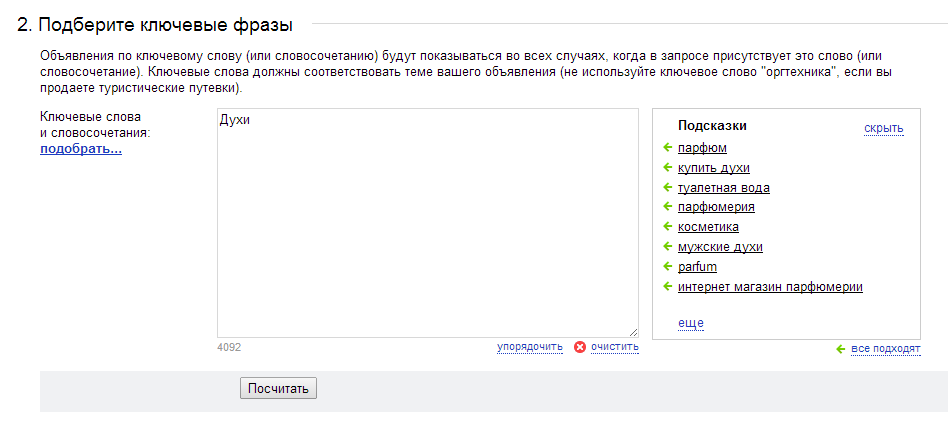
Task: Click the Посчитать button
Action: coord(278,388)
